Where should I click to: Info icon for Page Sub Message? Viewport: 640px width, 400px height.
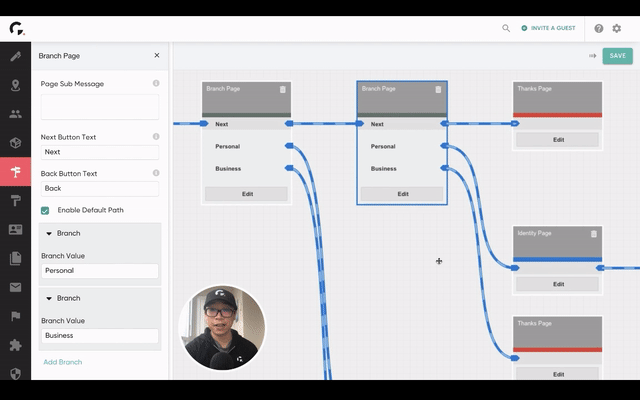click(156, 83)
